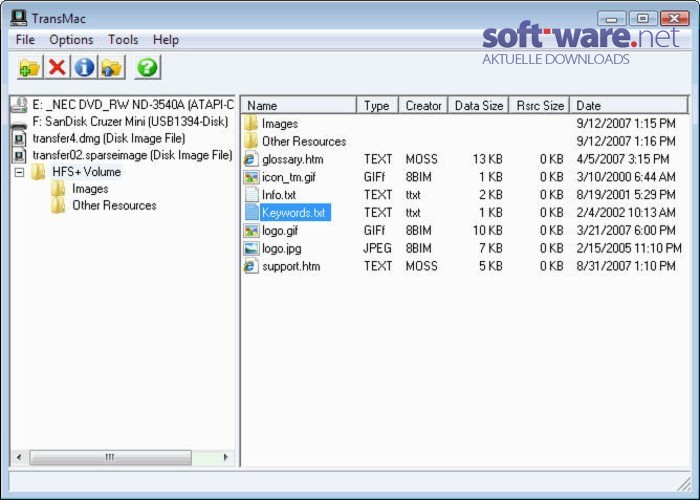Maximize the TransMac window
Viewport: 700px width, 500px height.
pyautogui.click(x=643, y=18)
